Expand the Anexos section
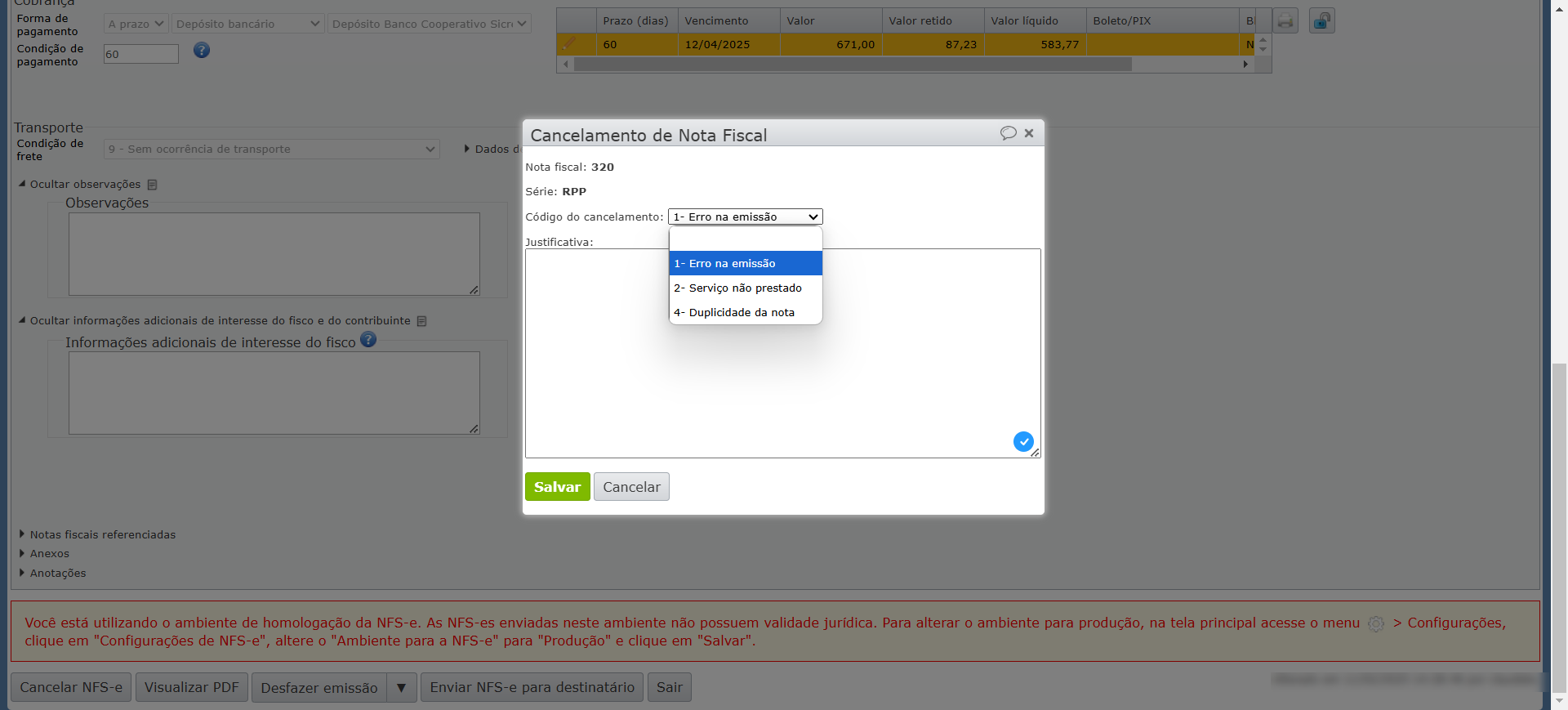This screenshot has width=1568, height=710. click(x=44, y=554)
